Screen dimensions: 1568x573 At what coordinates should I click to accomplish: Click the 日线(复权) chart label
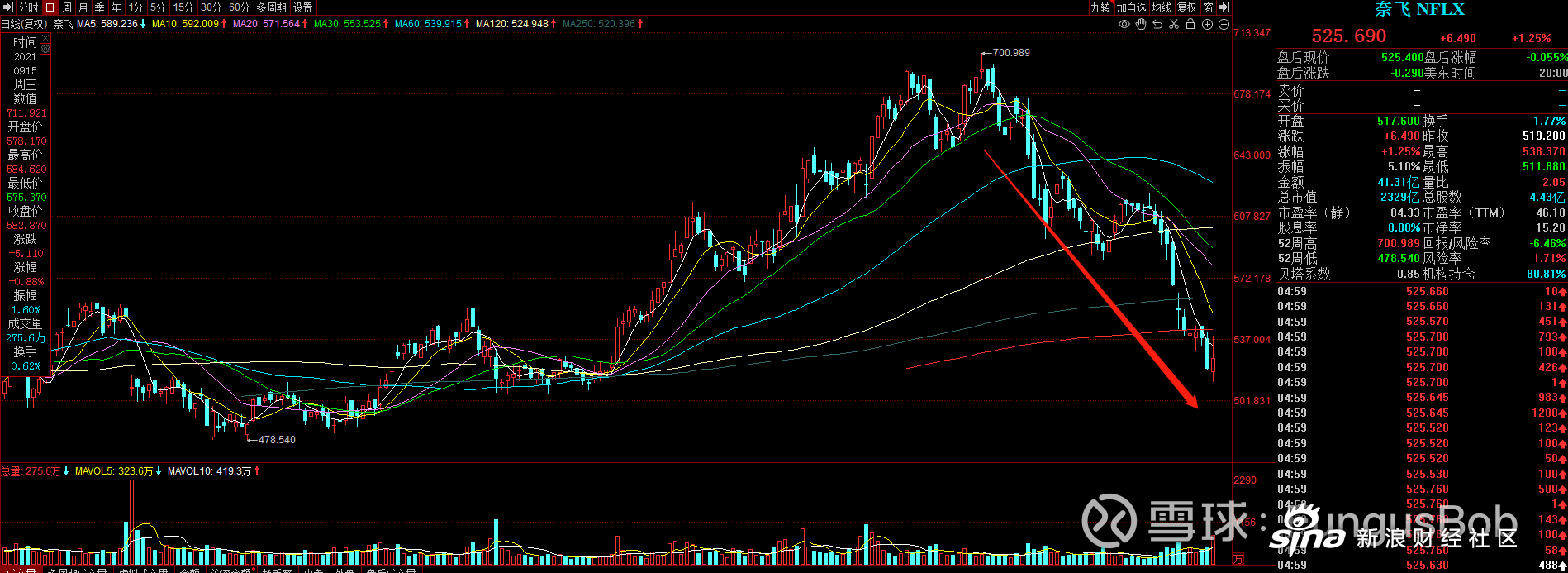pyautogui.click(x=25, y=24)
